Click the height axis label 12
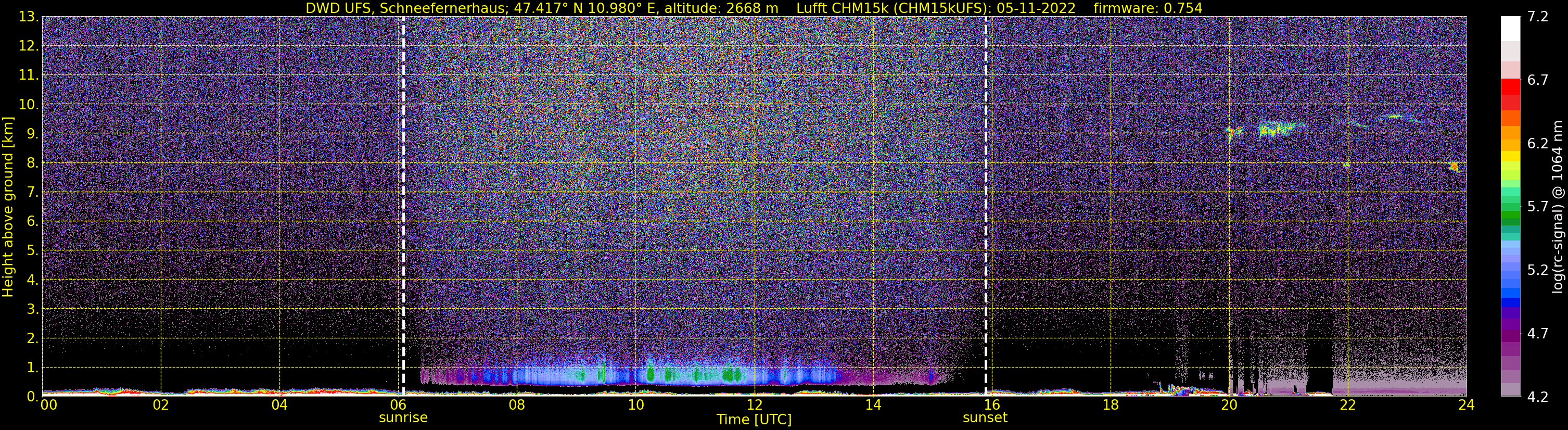The image size is (1568, 430). [x=28, y=46]
